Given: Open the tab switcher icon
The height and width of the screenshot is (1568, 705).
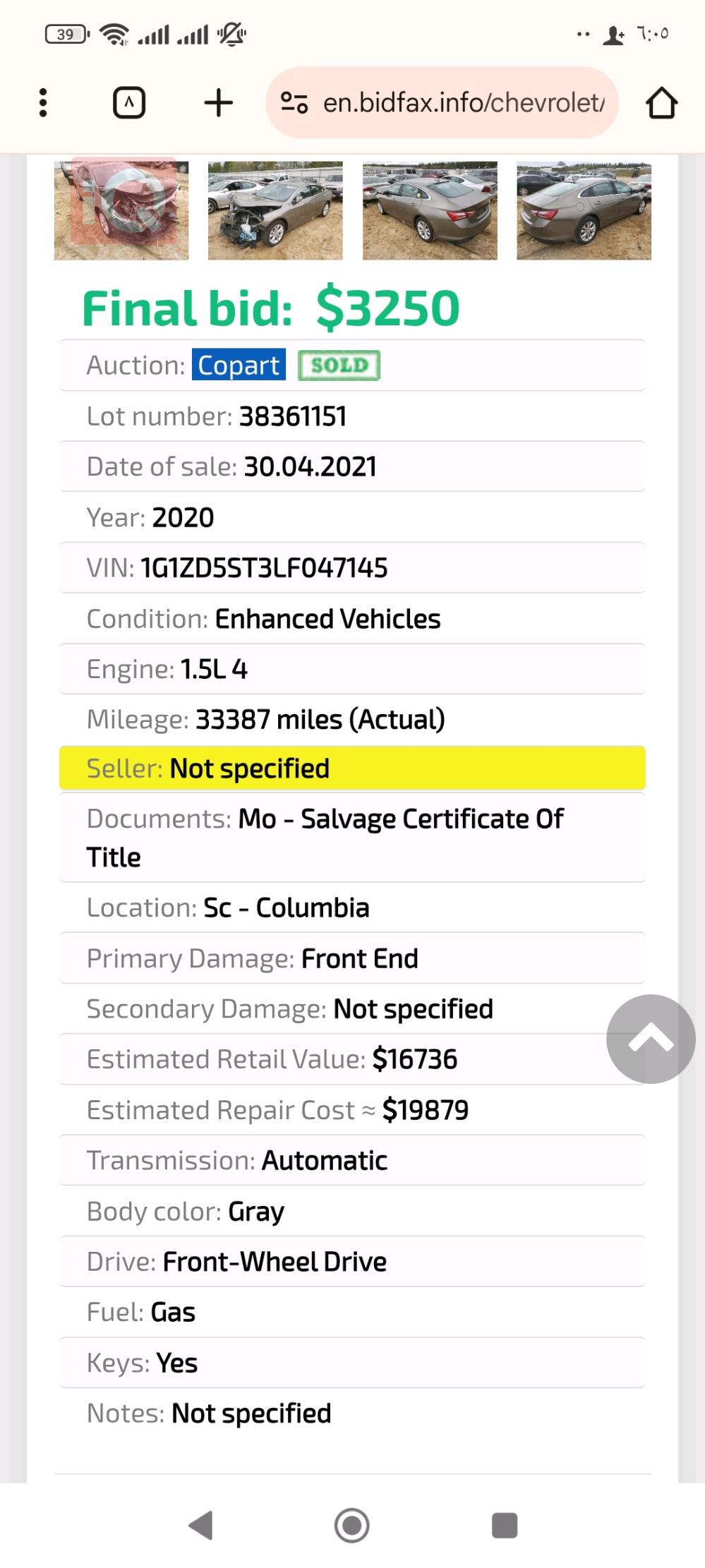Looking at the screenshot, I should (x=129, y=103).
